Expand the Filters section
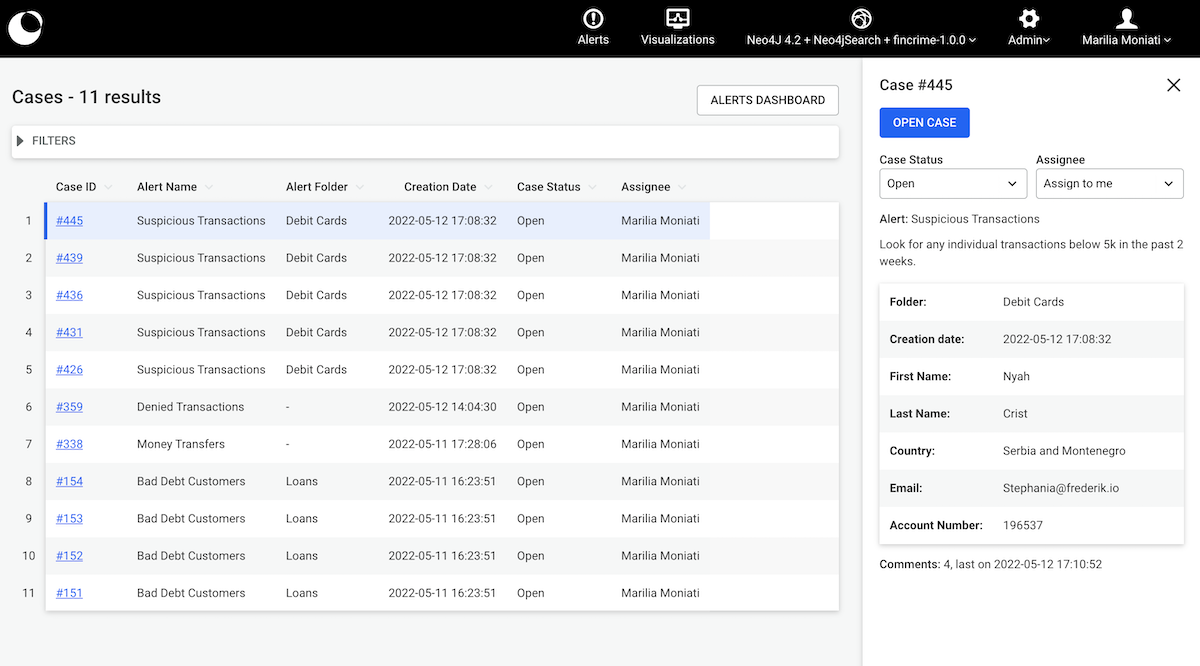1200x666 pixels. [x=20, y=141]
